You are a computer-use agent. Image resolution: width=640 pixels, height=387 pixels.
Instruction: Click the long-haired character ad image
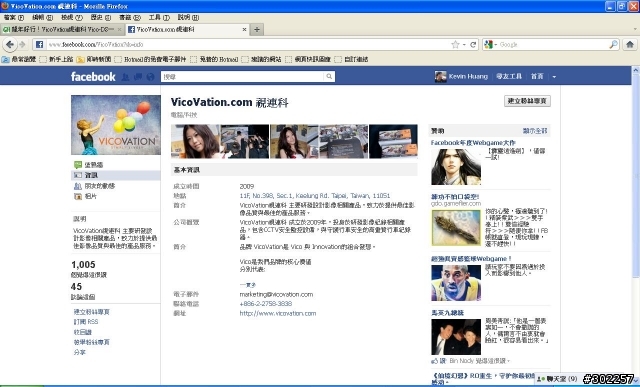tap(456, 167)
